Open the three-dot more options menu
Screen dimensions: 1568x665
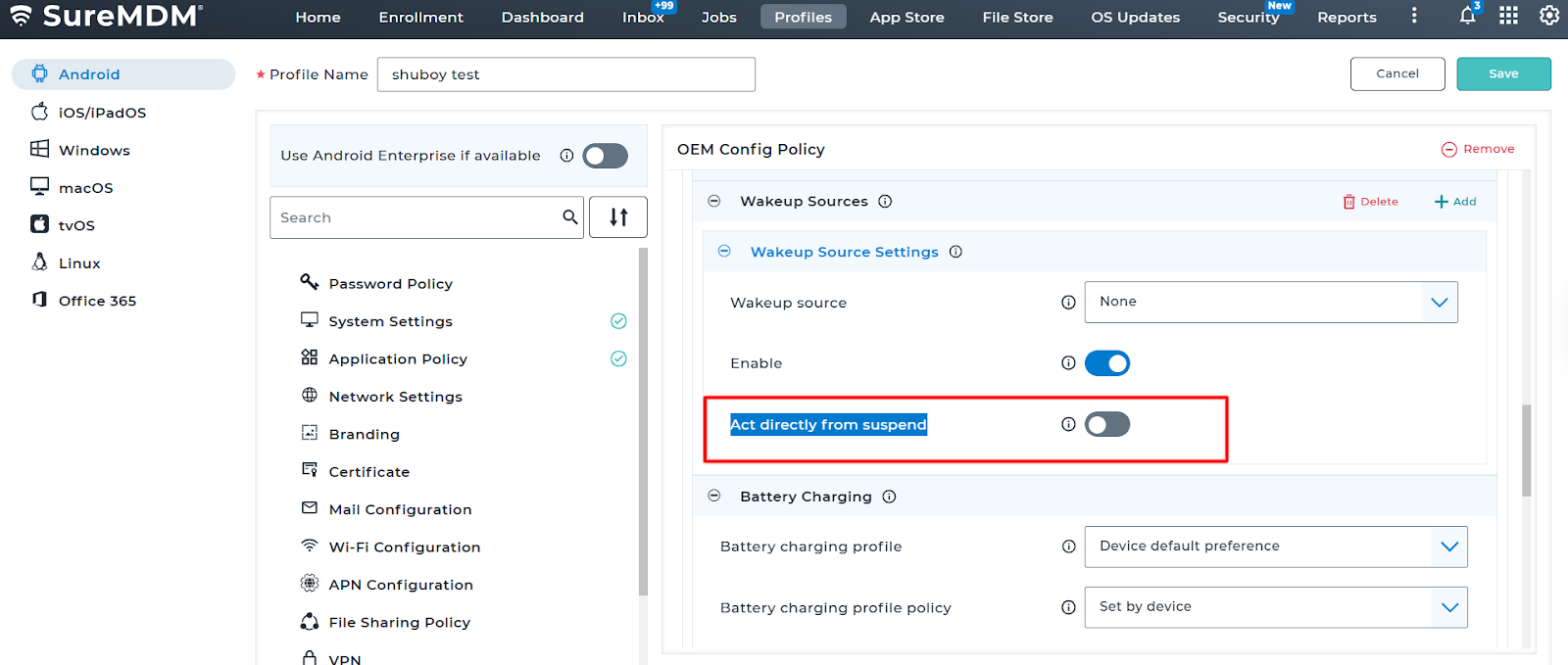coord(1414,16)
